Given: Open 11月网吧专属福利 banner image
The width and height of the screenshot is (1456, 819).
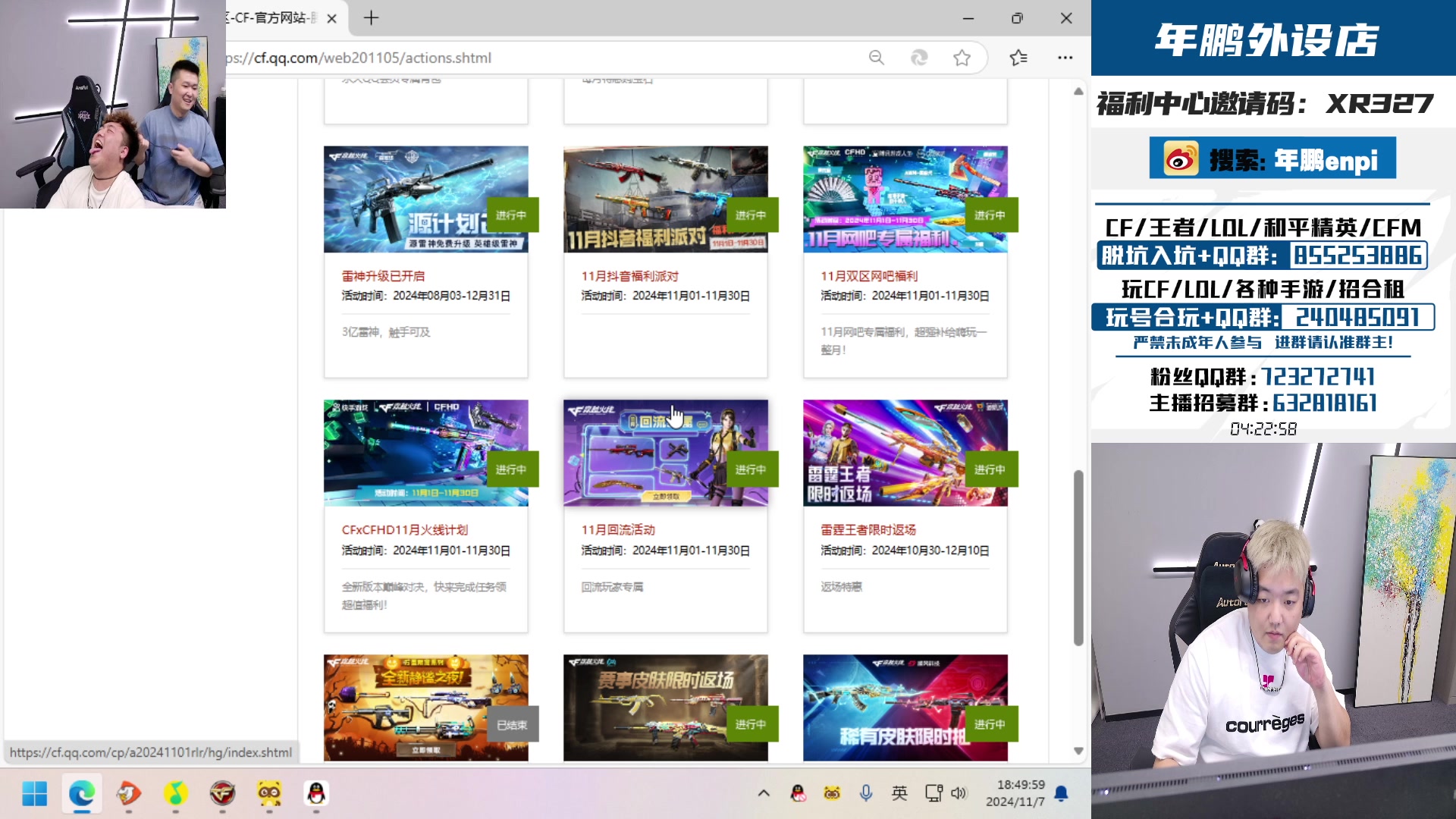Looking at the screenshot, I should (905, 199).
